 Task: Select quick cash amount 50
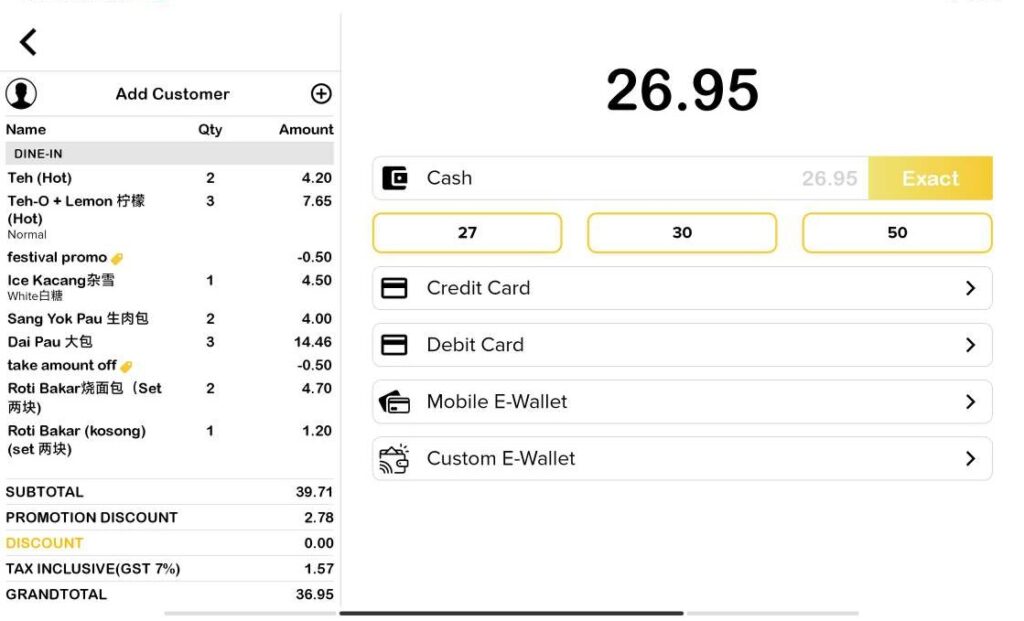coord(897,232)
